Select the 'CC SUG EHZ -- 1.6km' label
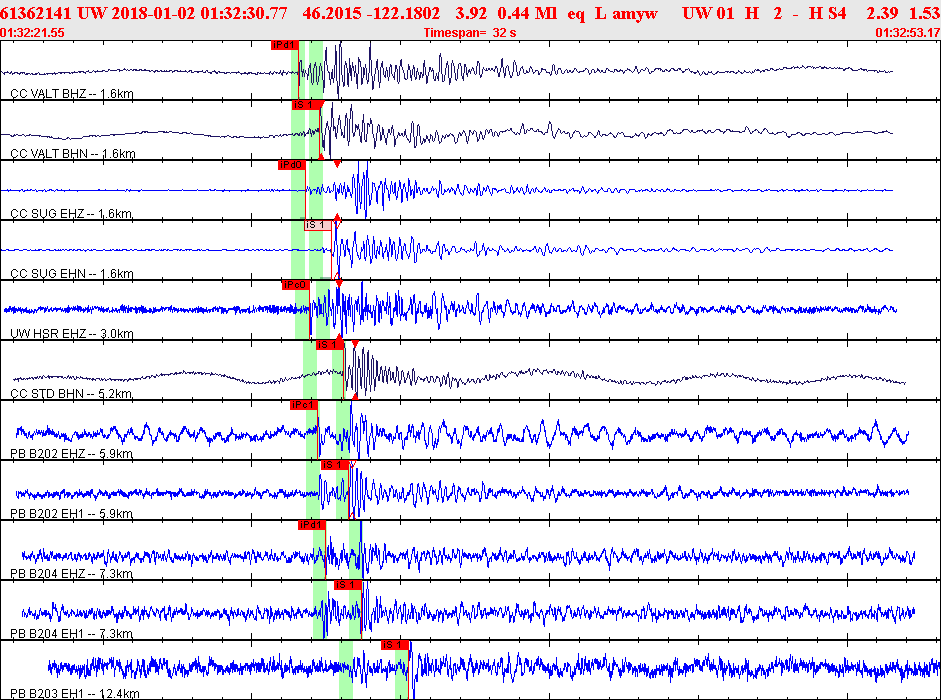Viewport: 941px width, 700px height. (71, 214)
